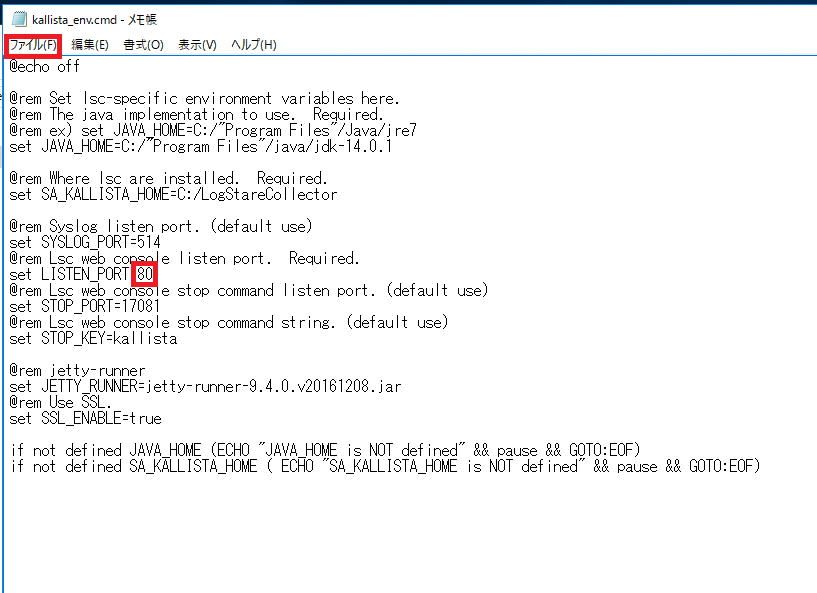
Task: Click the '@echo off' line
Action: tap(45, 67)
